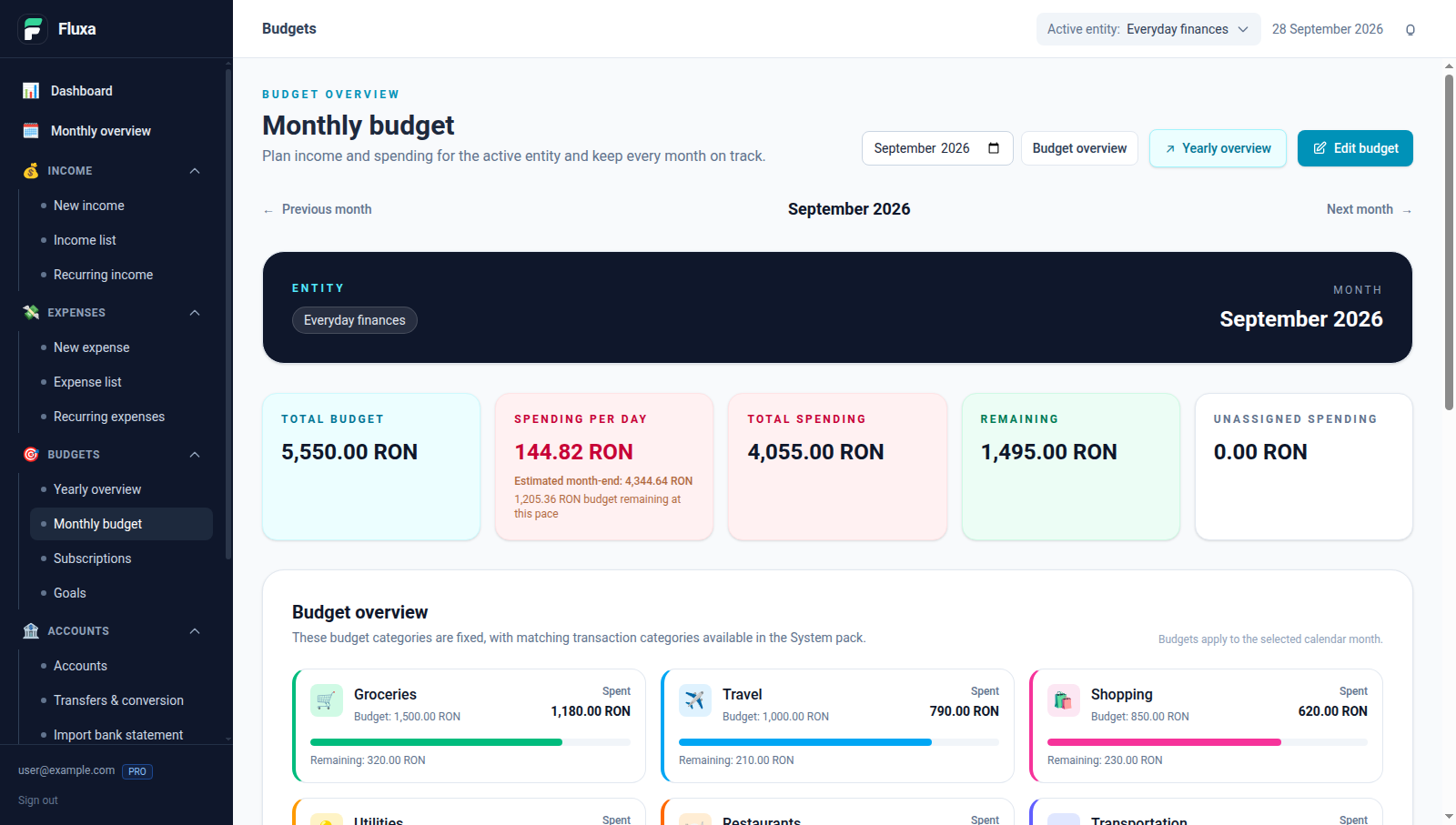Select Monthly budget in sidebar
The width and height of the screenshot is (1456, 825).
(x=121, y=524)
